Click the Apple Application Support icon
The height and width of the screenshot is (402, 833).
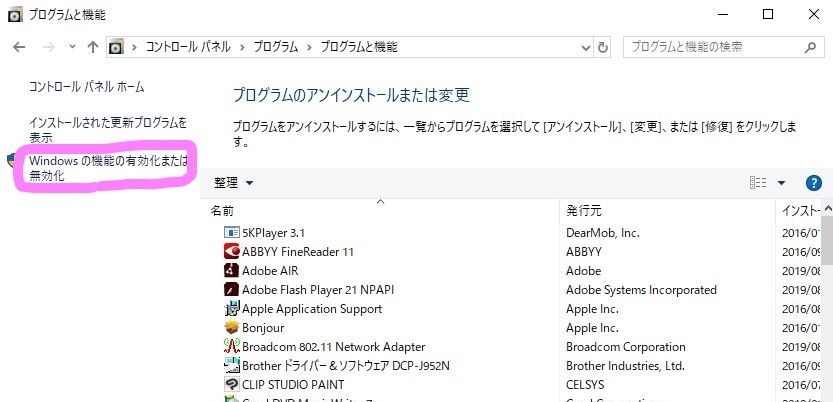(232, 309)
